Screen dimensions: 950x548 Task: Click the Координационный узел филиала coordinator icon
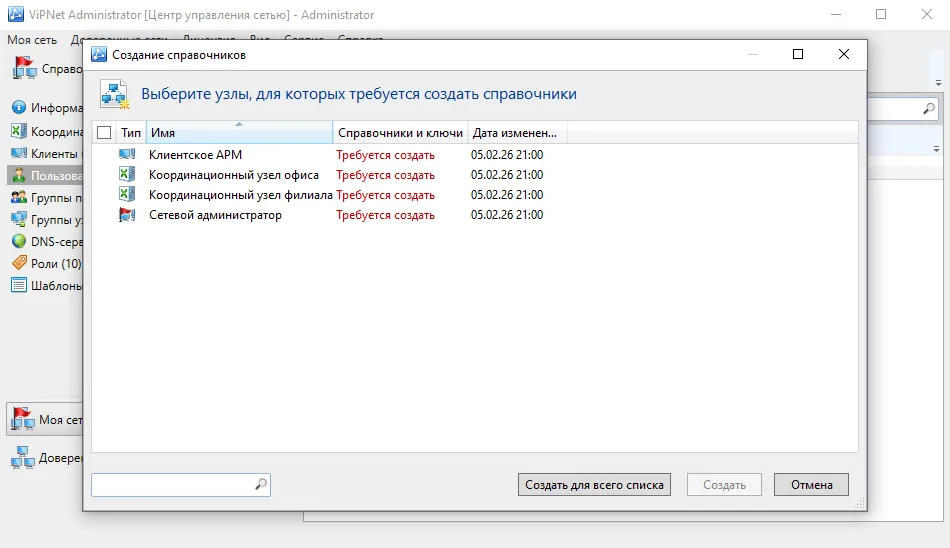click(127, 195)
